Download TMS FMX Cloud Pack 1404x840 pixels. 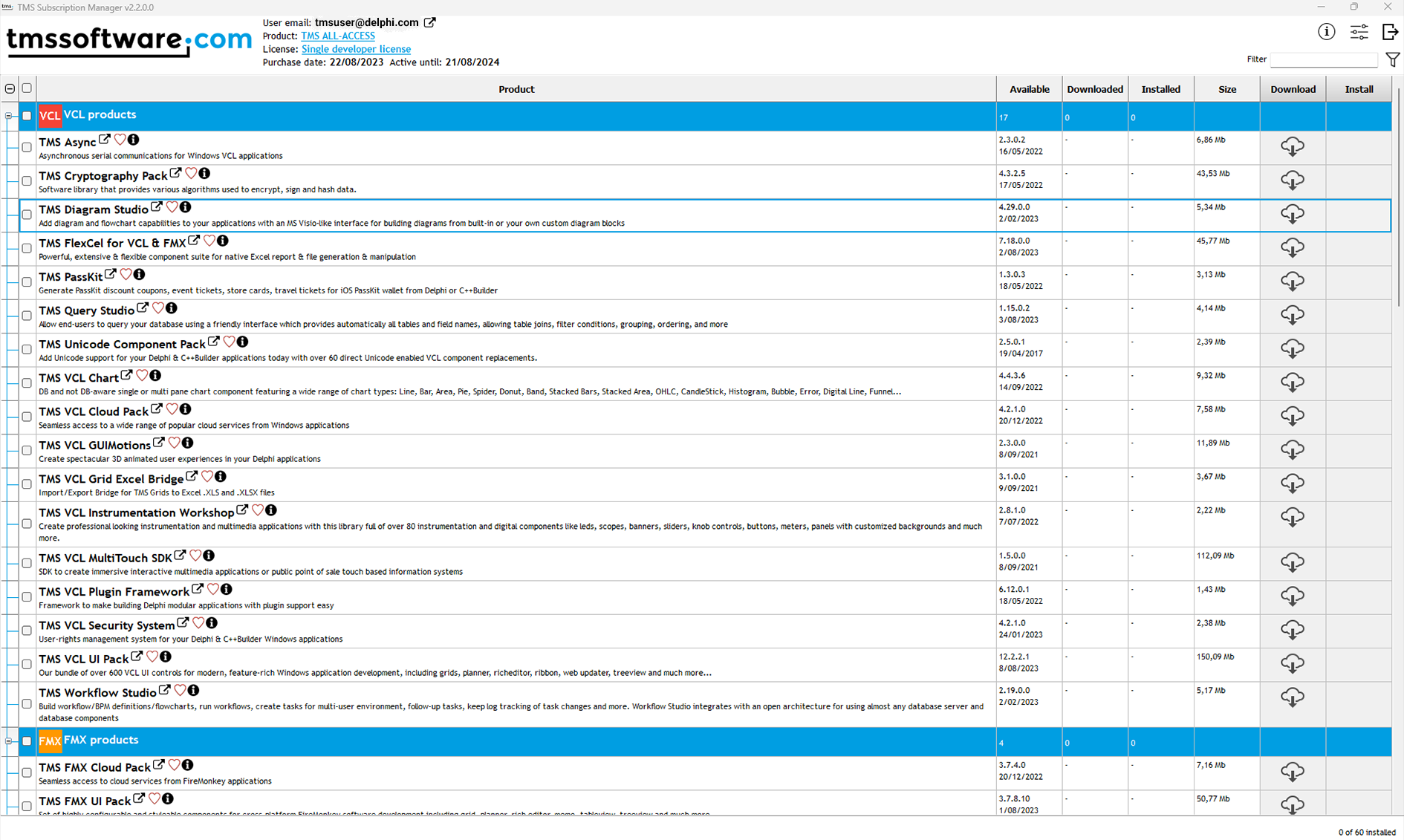tap(1293, 772)
